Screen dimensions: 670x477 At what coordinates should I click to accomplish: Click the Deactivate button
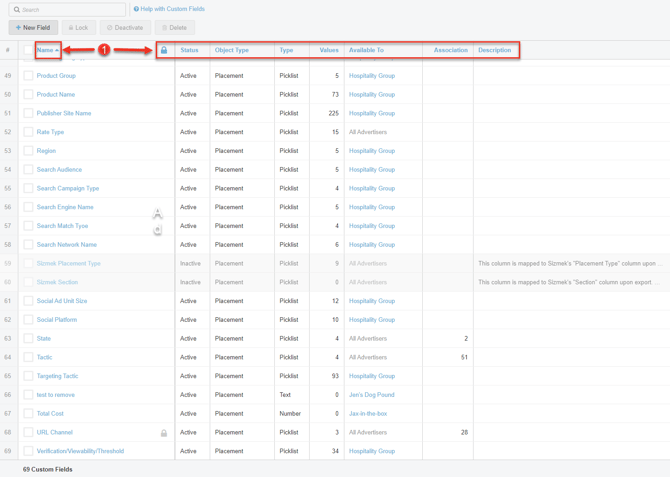pyautogui.click(x=125, y=27)
